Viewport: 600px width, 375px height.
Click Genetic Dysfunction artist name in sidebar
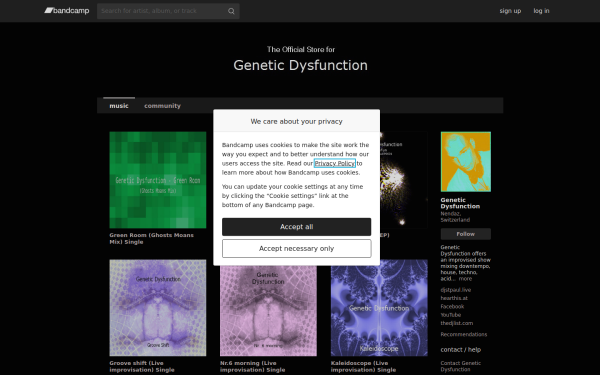tap(460, 203)
